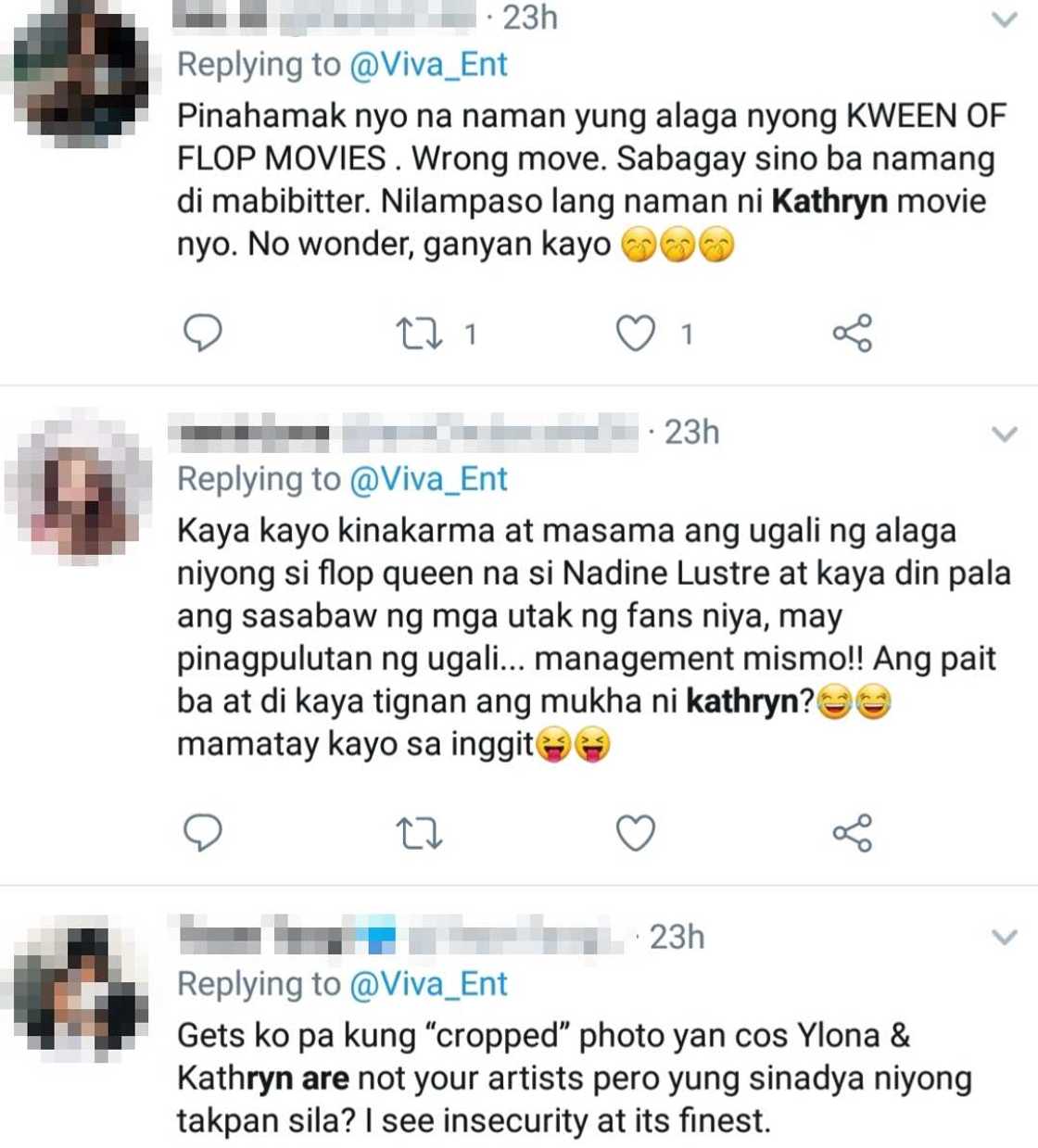Open @Viva_Ent mention in the second reply
This screenshot has height=1148, width=1038.
(x=428, y=478)
